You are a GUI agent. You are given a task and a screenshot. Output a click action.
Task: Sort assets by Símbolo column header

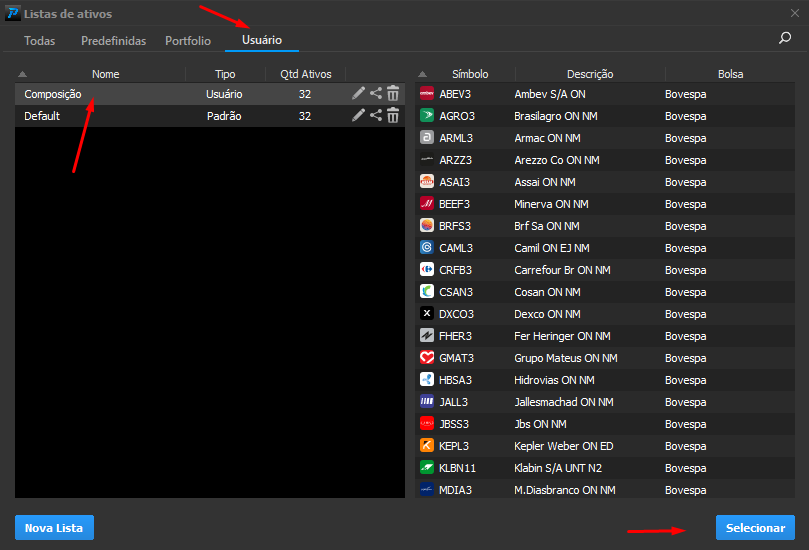tap(470, 74)
